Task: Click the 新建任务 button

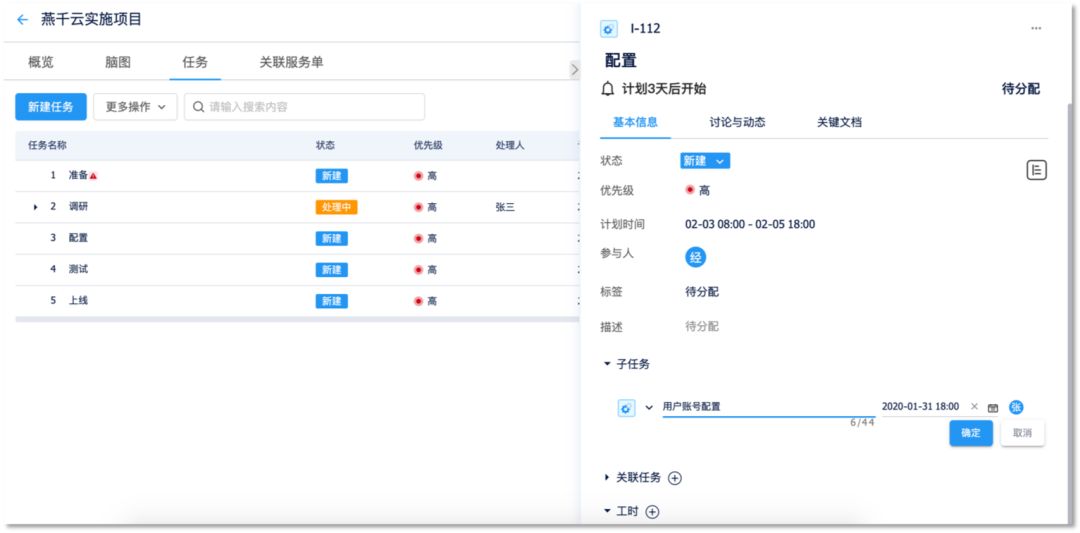Action: tap(50, 107)
